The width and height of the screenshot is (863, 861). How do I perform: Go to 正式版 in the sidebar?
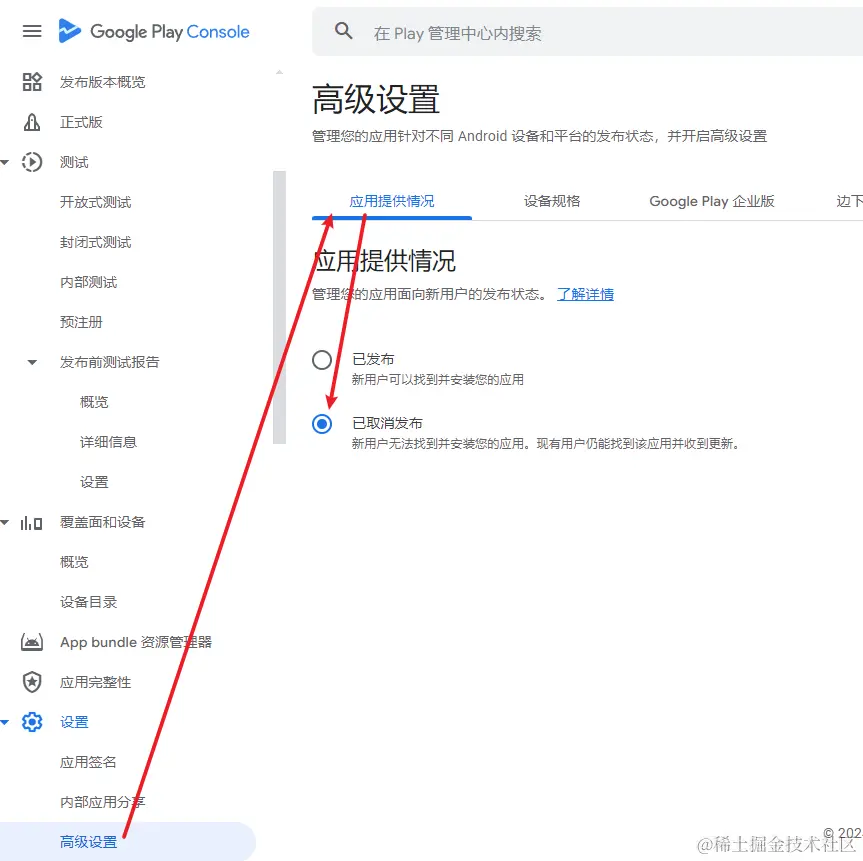coord(81,122)
